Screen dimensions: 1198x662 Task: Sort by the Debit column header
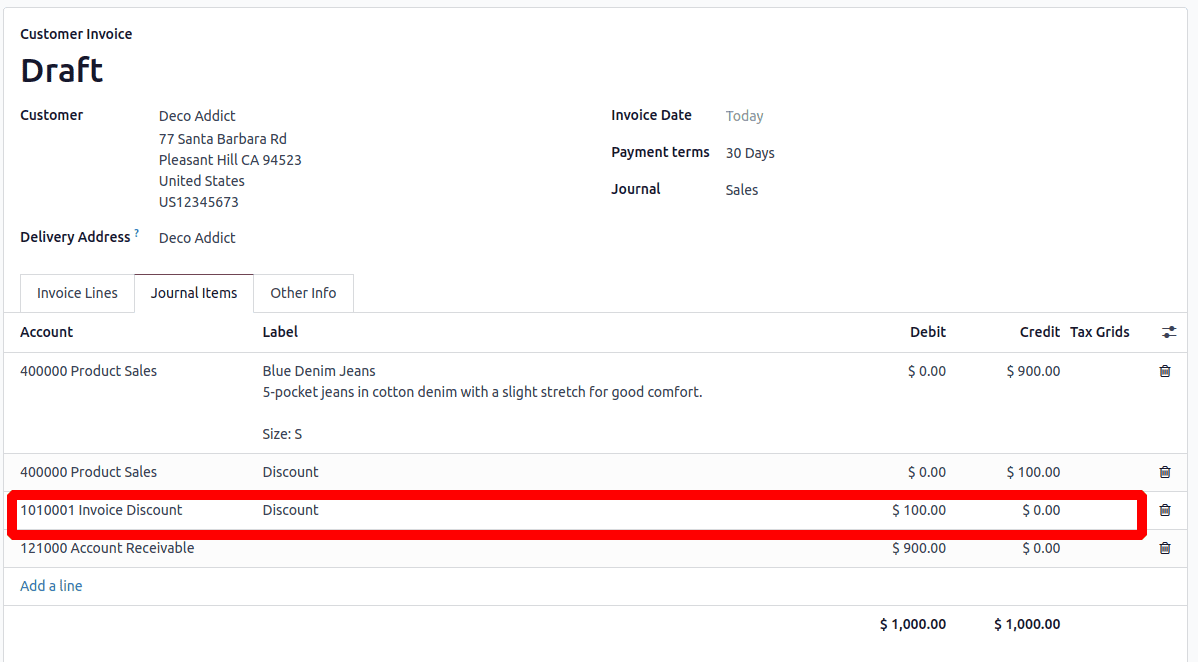pyautogui.click(x=928, y=332)
